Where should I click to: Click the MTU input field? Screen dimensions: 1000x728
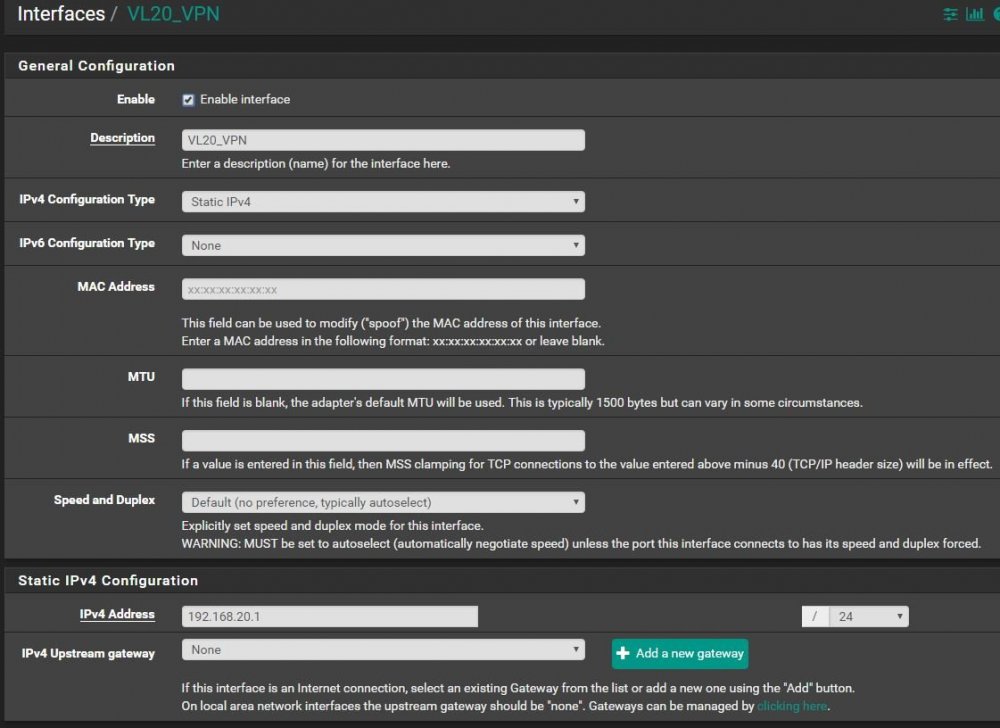[383, 379]
